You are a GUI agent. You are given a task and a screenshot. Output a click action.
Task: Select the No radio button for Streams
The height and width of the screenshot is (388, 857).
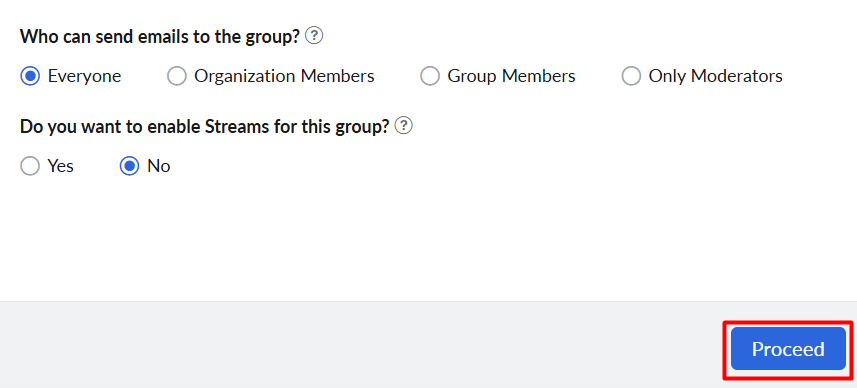[x=130, y=166]
